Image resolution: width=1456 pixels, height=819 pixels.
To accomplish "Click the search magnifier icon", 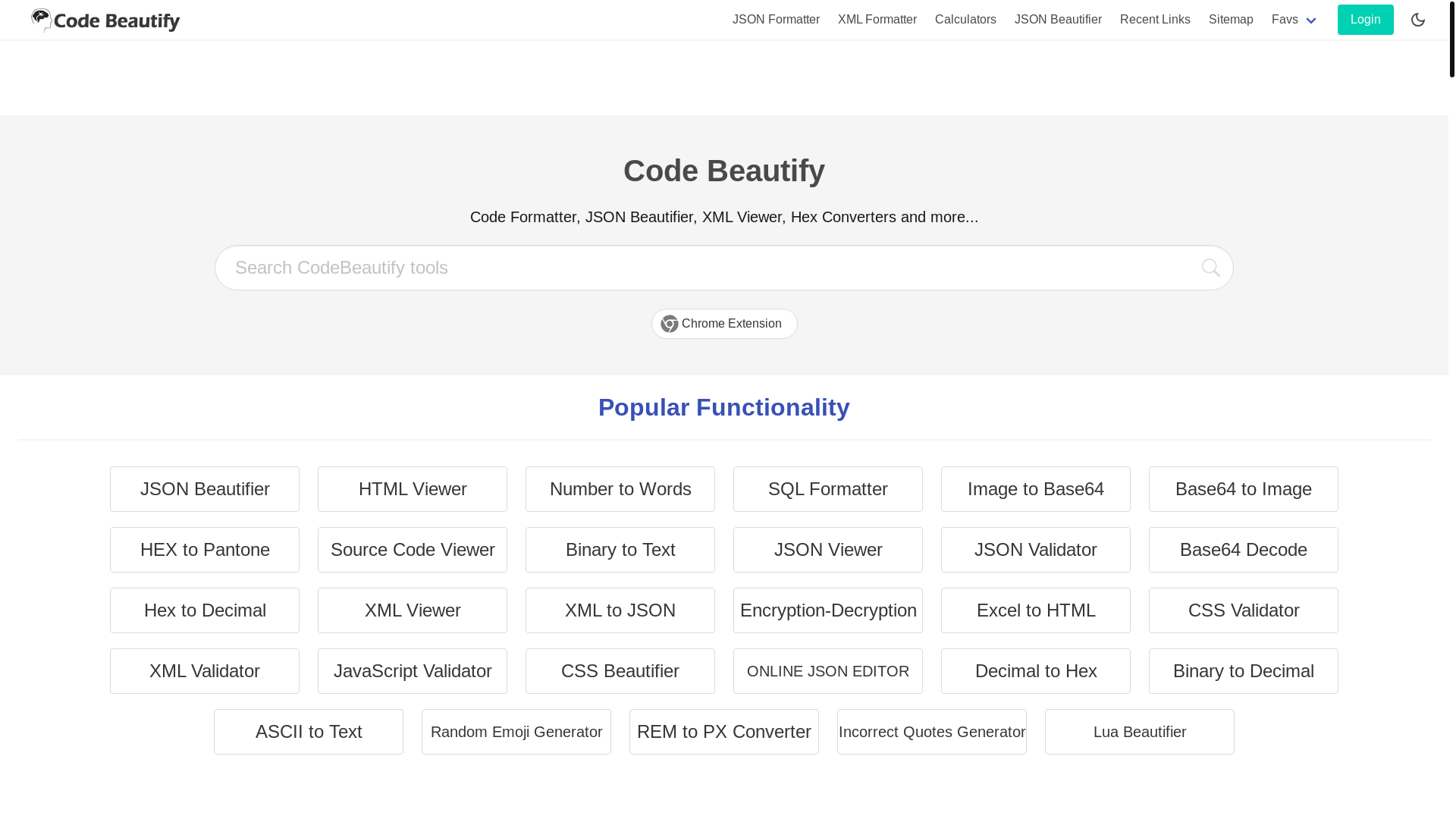I will pos(1211,268).
